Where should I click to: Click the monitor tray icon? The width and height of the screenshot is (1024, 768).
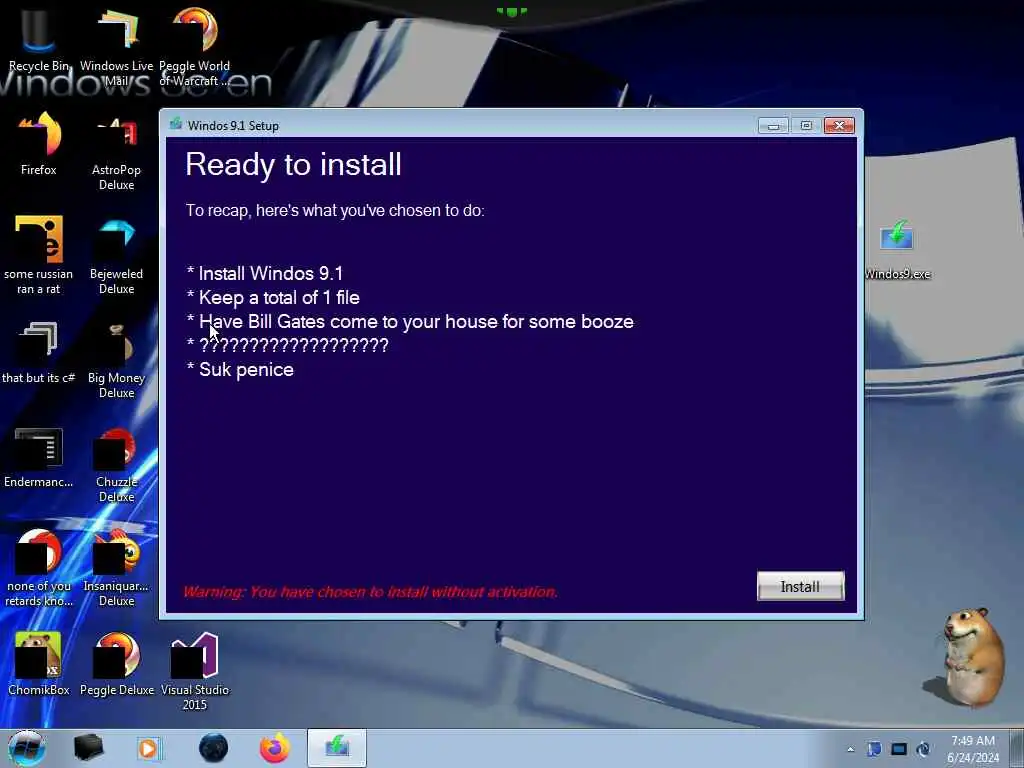pos(899,749)
